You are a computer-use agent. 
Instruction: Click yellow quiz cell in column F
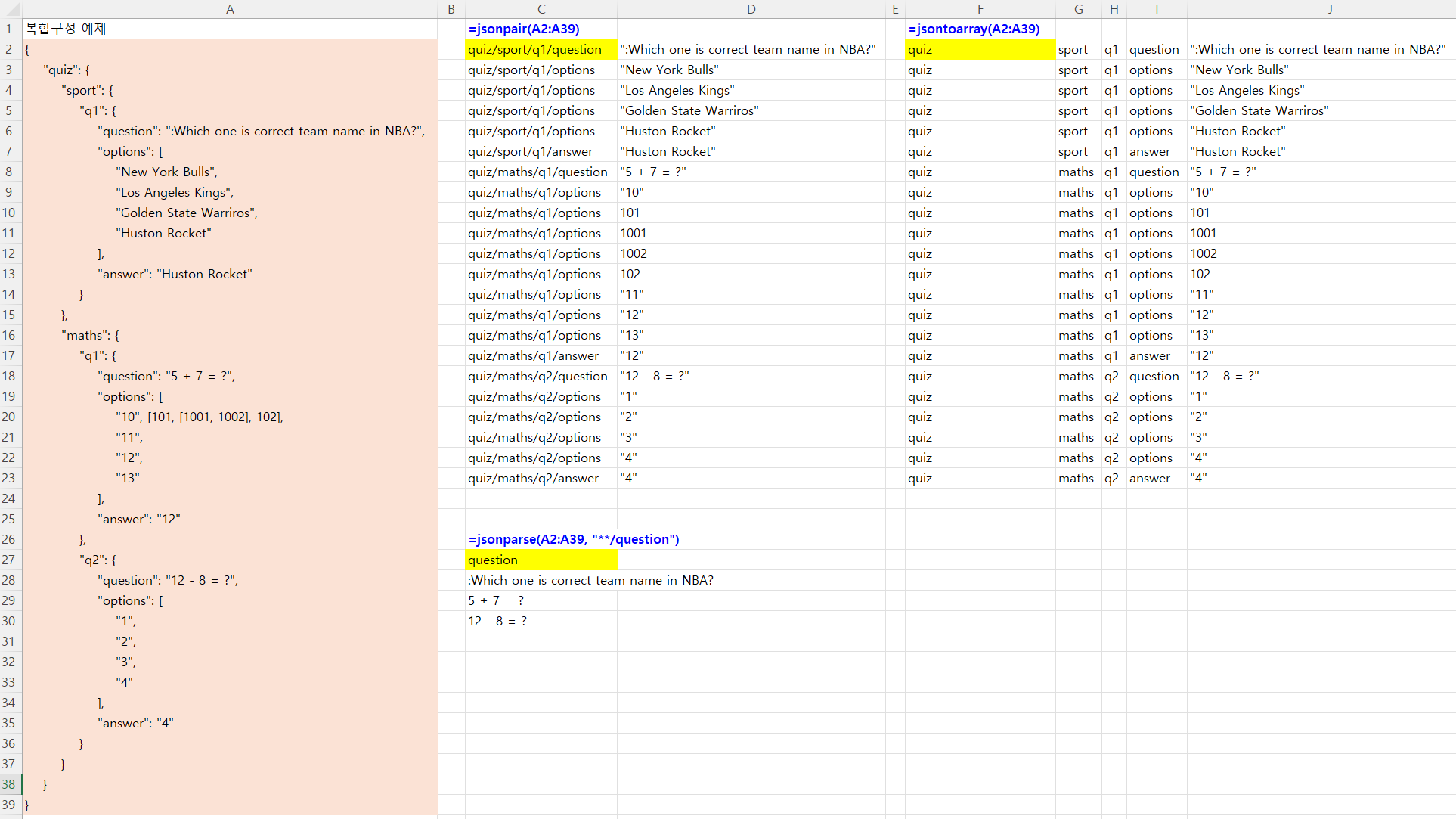point(980,49)
